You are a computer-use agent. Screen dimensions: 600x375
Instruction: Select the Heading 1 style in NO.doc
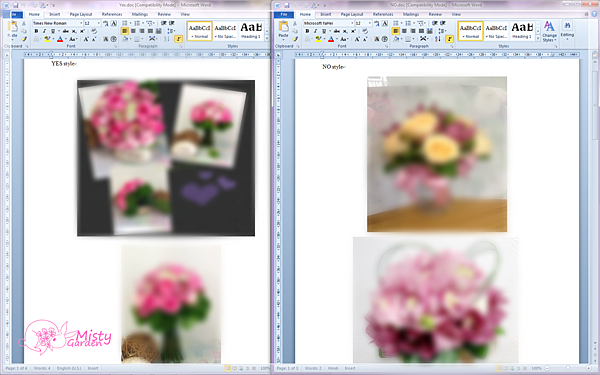[522, 31]
